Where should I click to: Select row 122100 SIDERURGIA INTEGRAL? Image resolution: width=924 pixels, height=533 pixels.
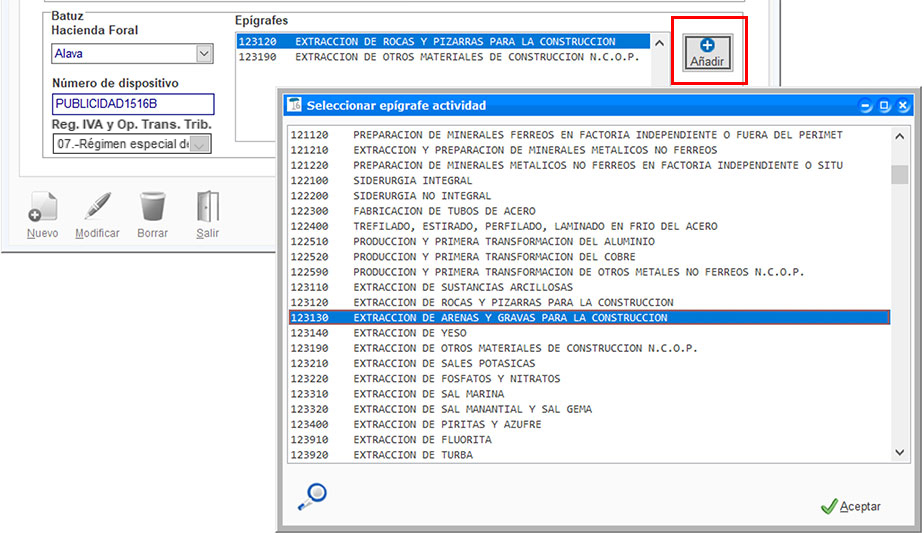click(589, 181)
